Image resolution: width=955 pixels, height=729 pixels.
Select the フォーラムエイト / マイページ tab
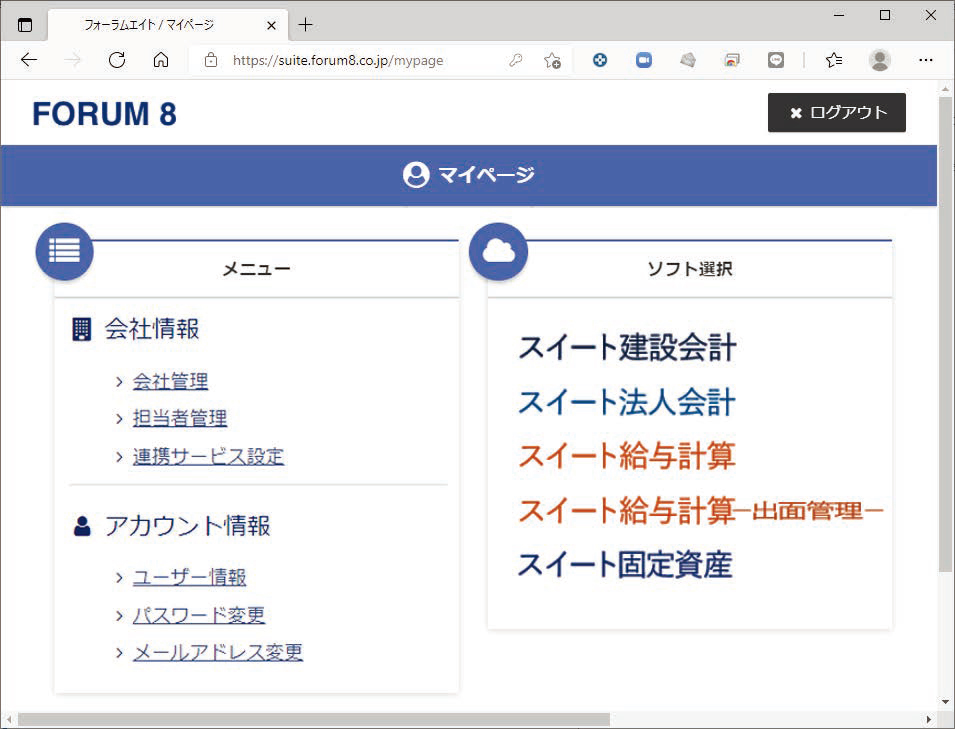[167, 25]
